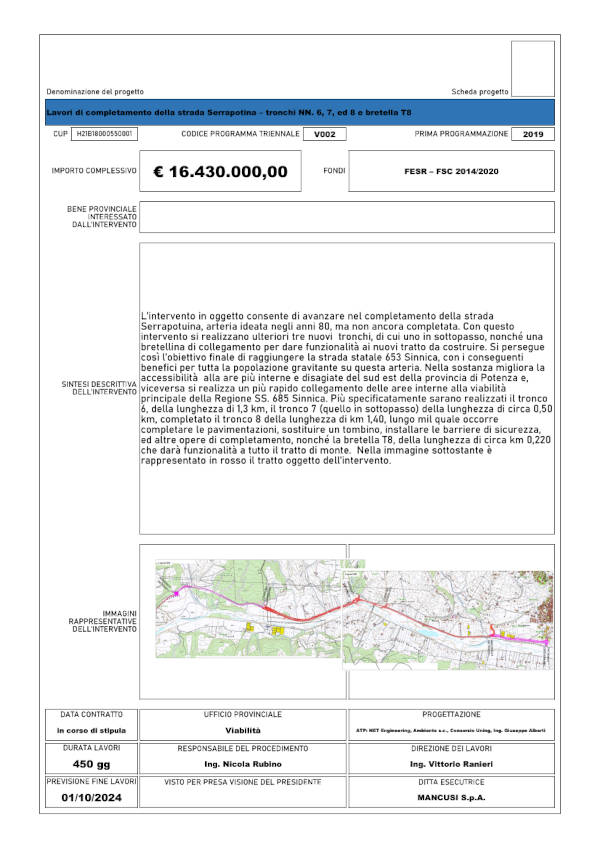Click the 'in corso di stipula' contract date cell
This screenshot has height=849, width=600.
pos(91,731)
